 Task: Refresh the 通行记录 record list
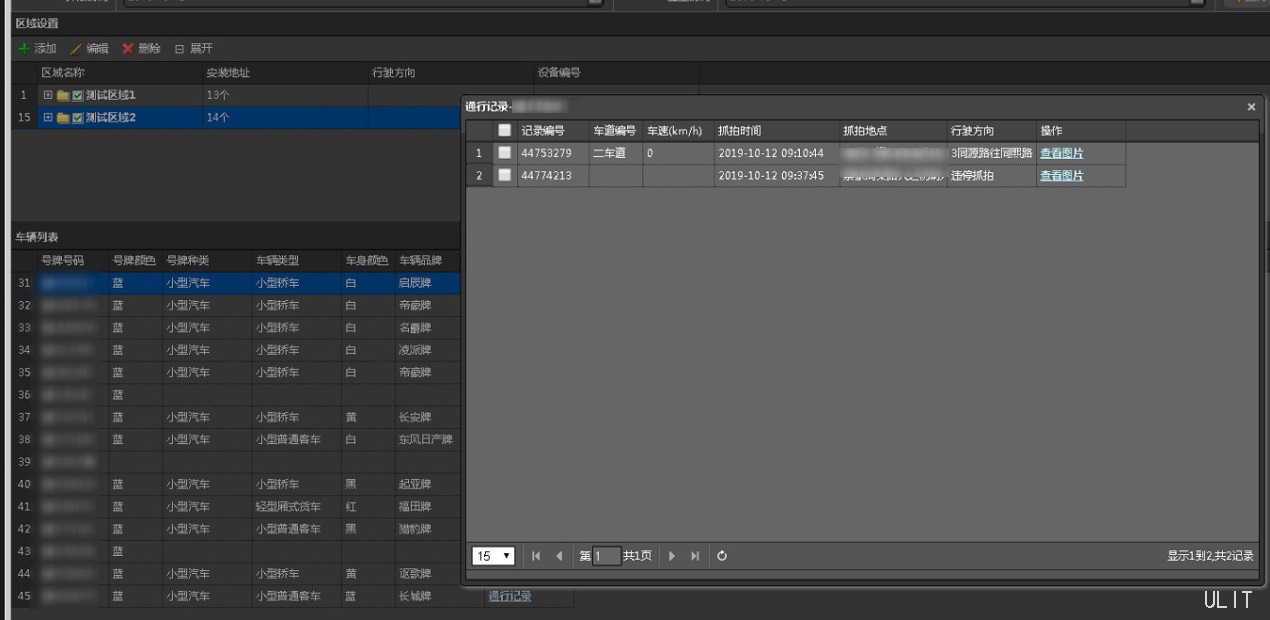722,556
